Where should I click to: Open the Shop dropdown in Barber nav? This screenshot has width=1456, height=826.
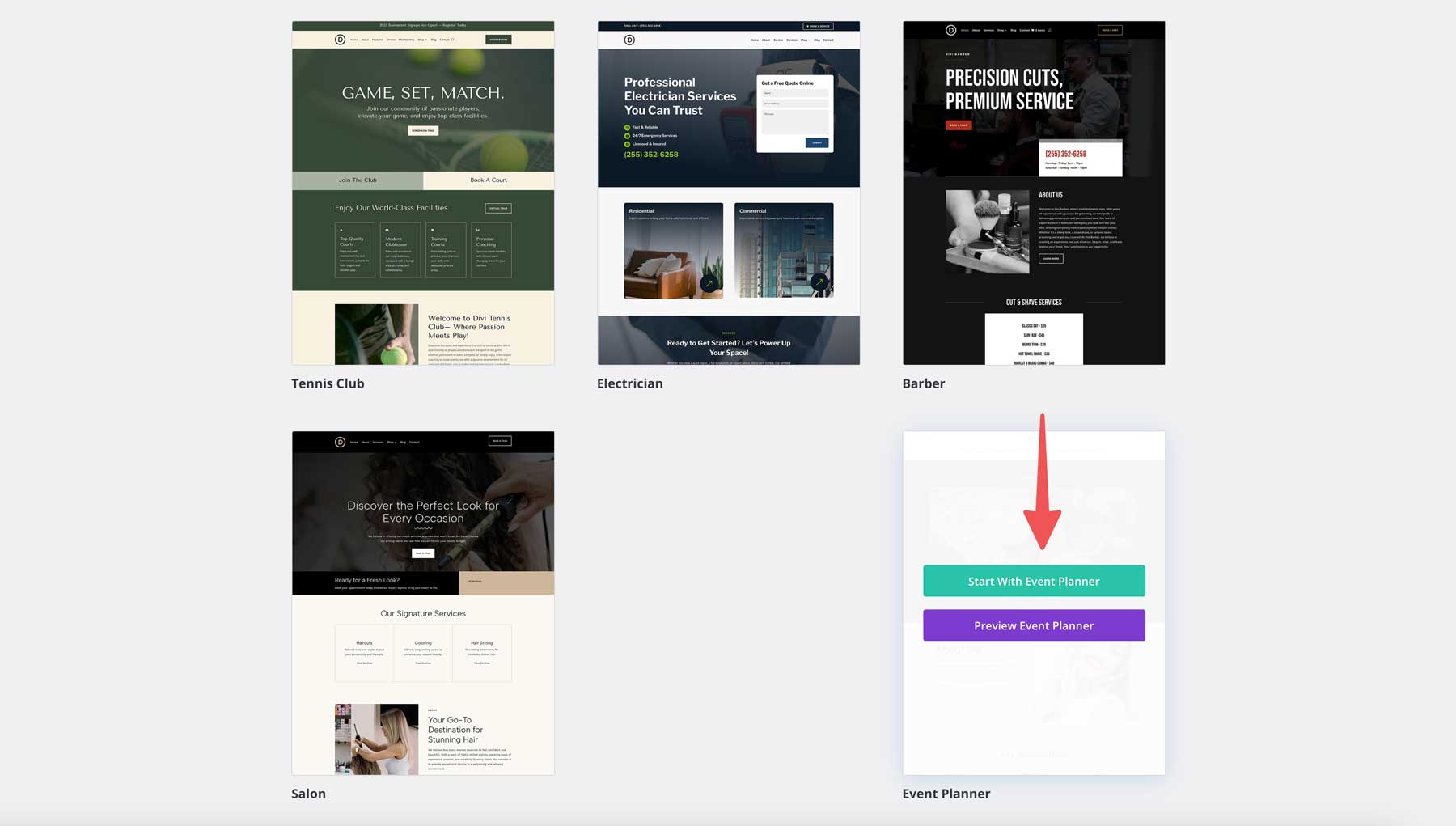coord(1002,30)
